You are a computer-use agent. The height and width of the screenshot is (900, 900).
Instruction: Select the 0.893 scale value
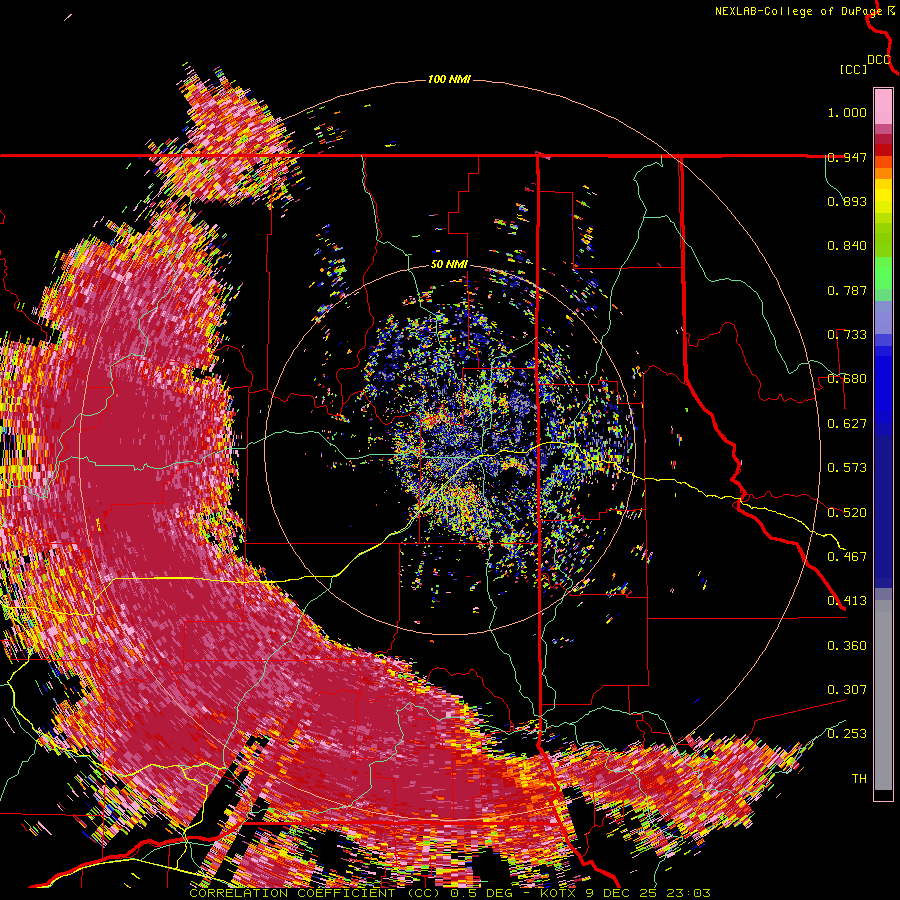pos(847,201)
